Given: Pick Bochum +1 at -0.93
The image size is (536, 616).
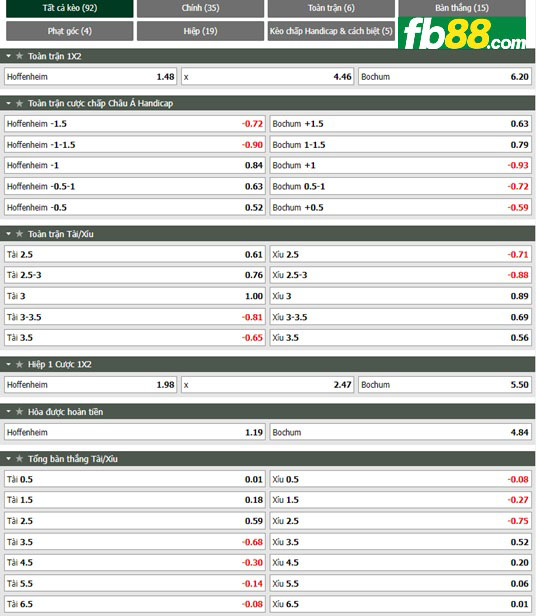Looking at the screenshot, I should 400,165.
